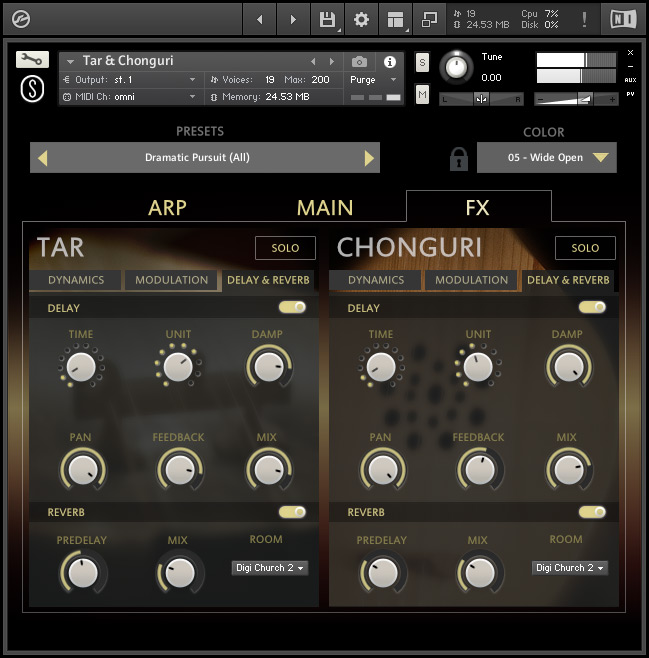
Task: Click the pan center icon
Action: [x=481, y=99]
